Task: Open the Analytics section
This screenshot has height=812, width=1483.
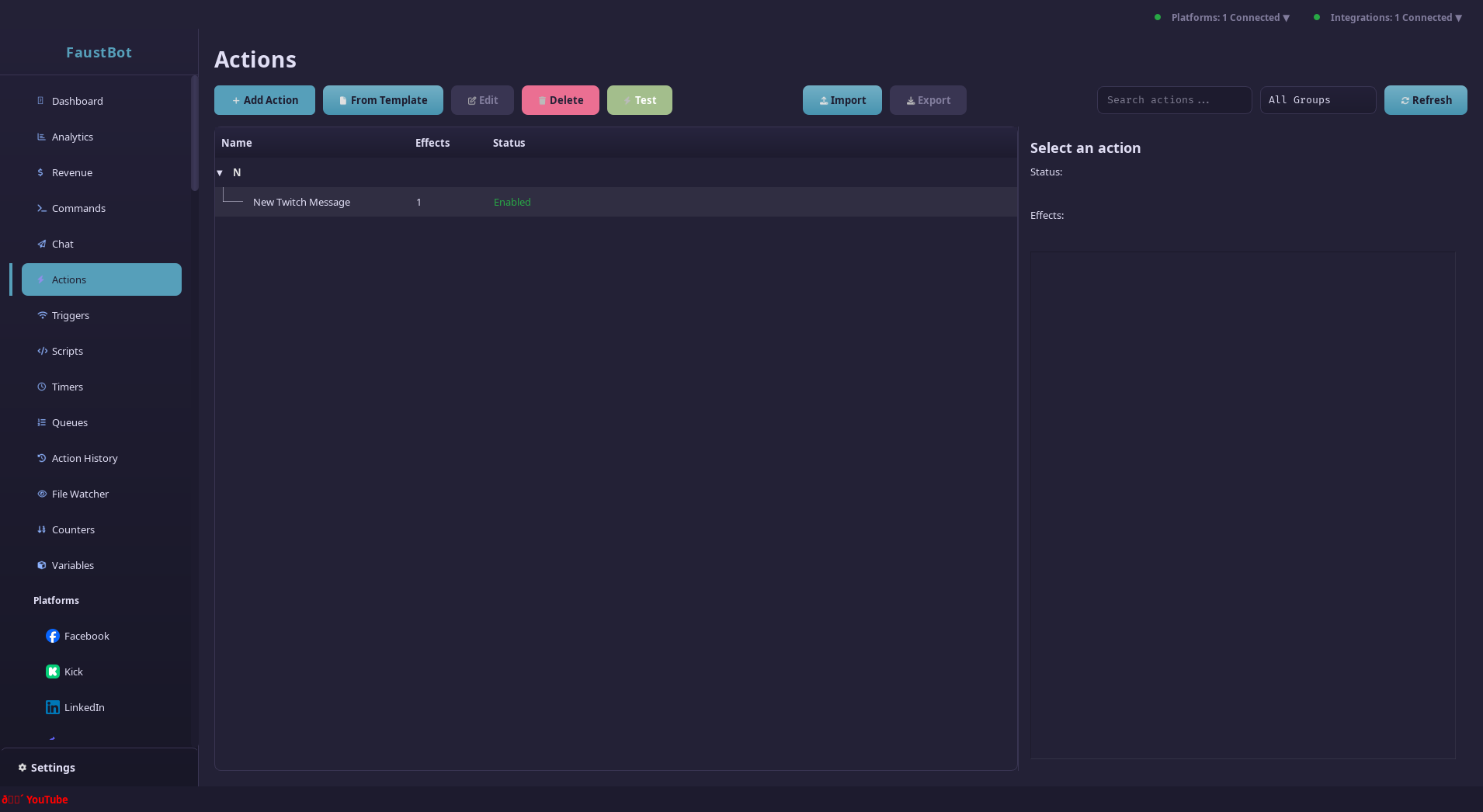Action: 72,137
